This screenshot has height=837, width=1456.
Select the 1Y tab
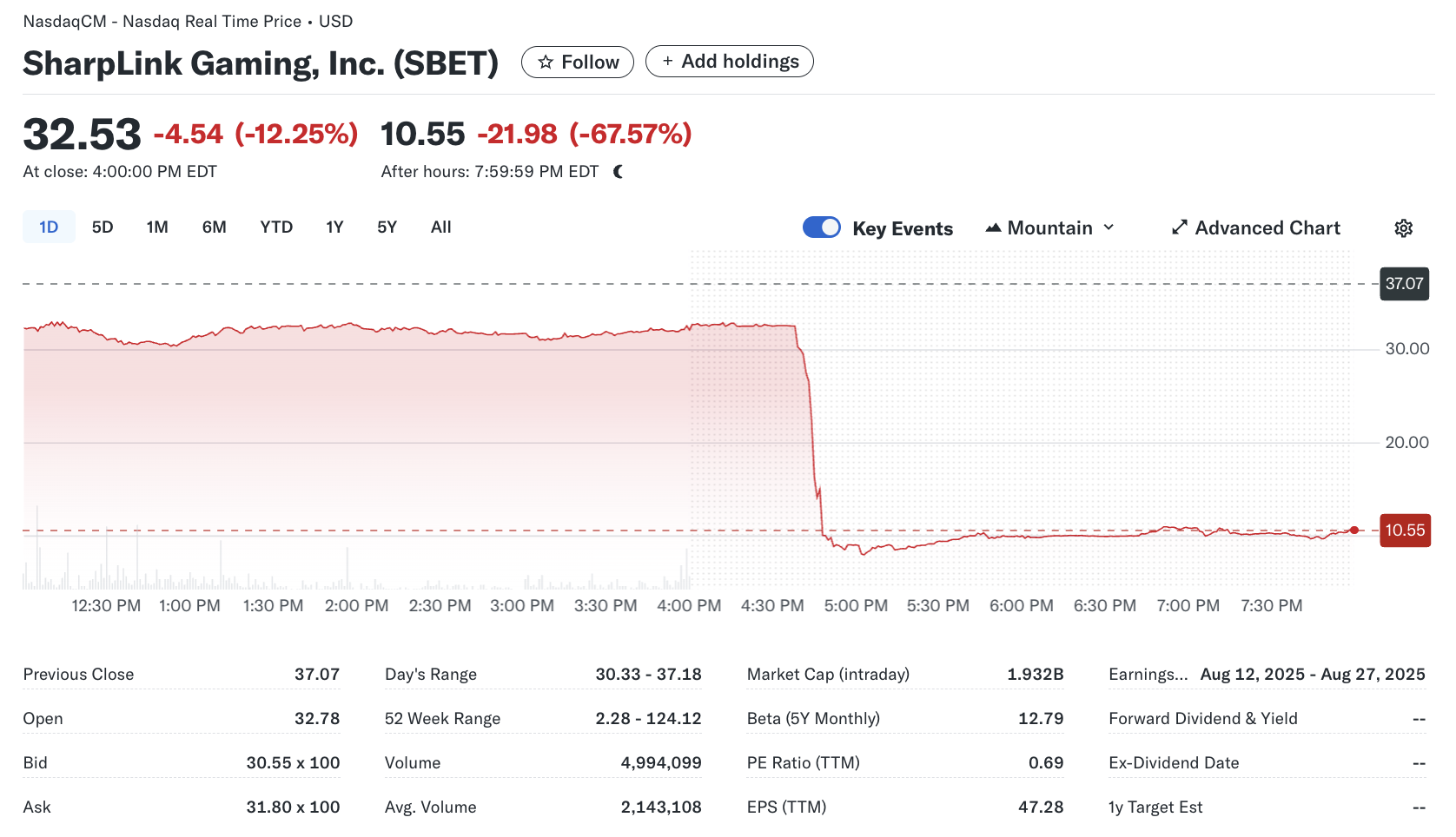pyautogui.click(x=334, y=227)
